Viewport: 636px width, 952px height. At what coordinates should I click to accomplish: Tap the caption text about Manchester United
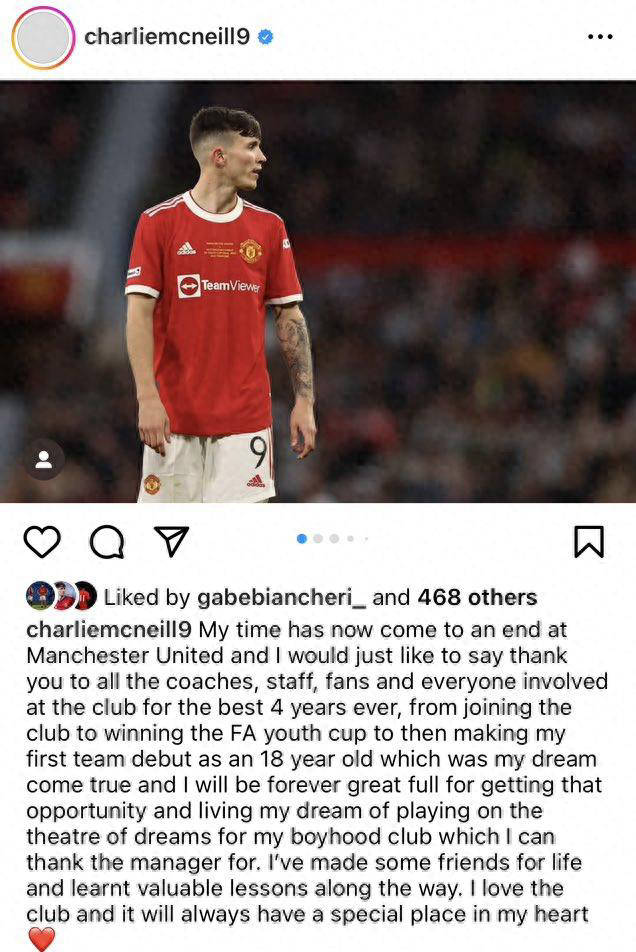(x=316, y=772)
